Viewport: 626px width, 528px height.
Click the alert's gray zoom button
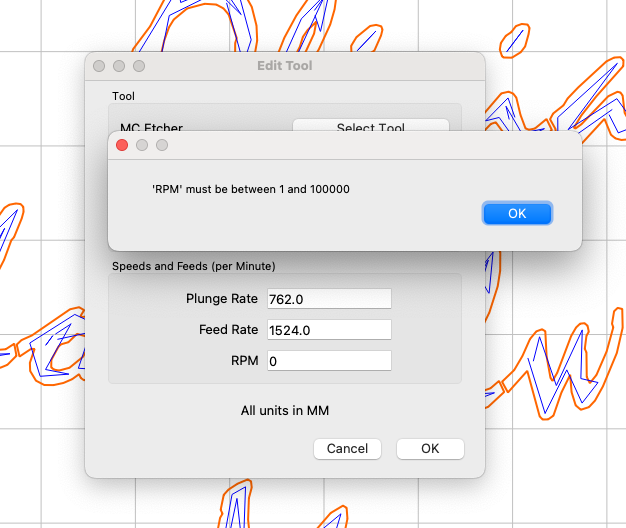[162, 145]
